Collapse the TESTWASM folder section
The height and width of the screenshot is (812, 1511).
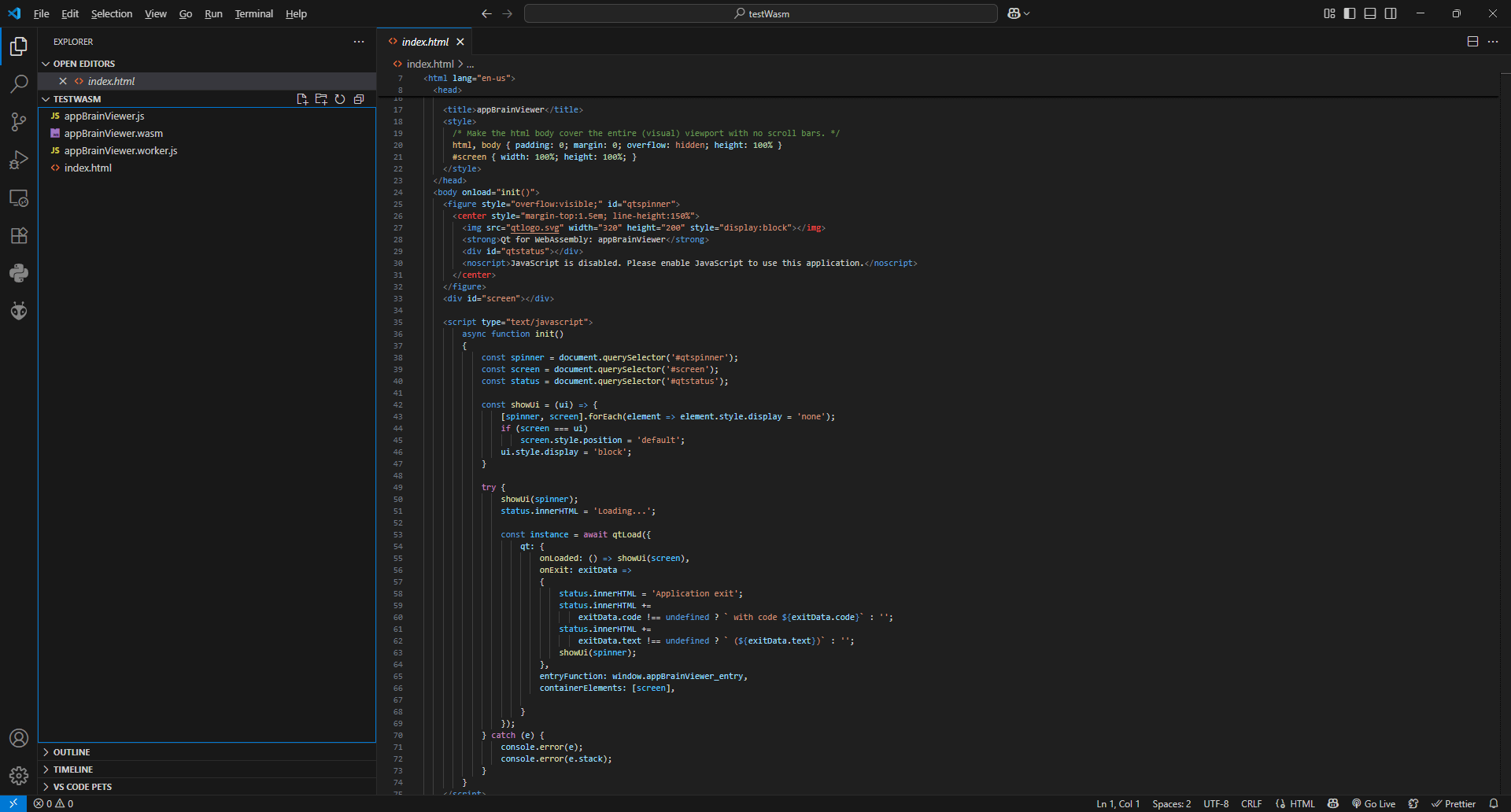point(46,99)
